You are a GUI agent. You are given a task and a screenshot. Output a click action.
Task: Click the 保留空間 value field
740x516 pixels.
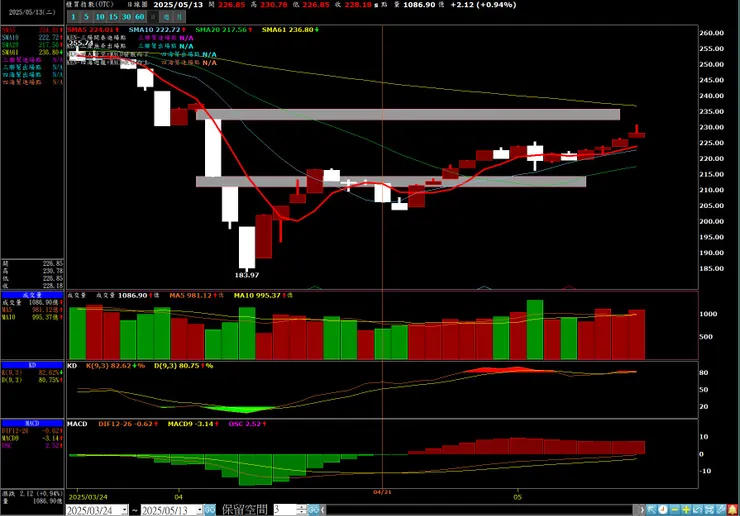click(285, 510)
